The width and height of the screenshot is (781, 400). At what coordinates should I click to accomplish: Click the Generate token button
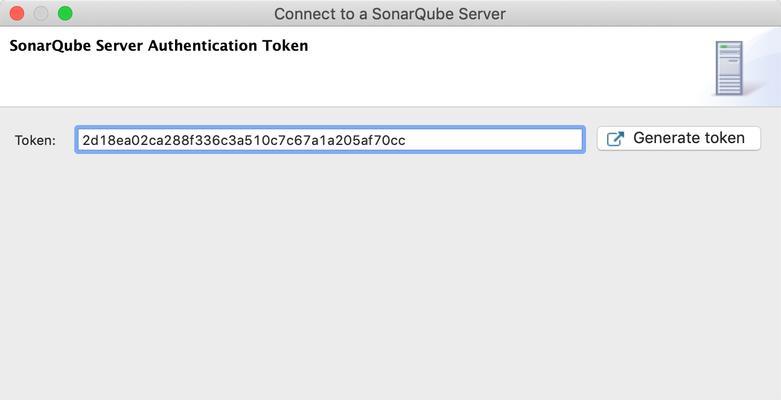click(x=678, y=138)
